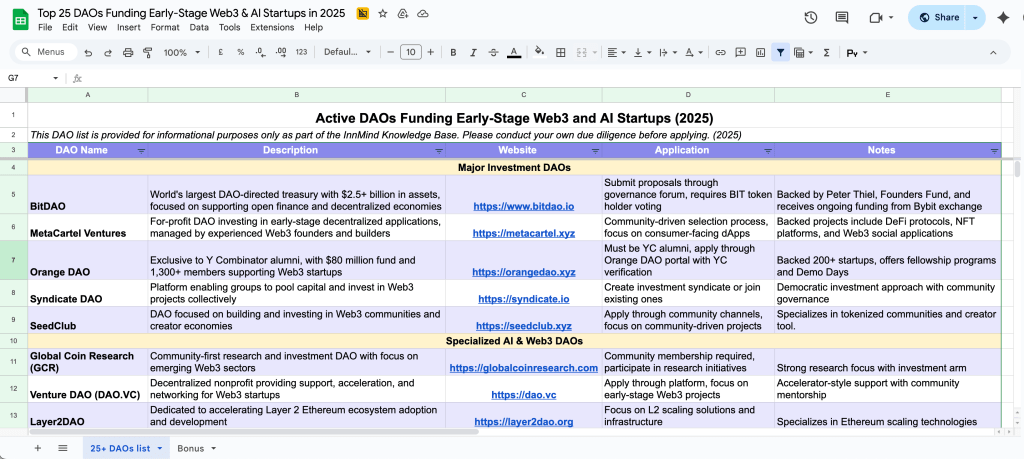This screenshot has height=459, width=1024.
Task: Increase font size with plus
Action: click(430, 52)
